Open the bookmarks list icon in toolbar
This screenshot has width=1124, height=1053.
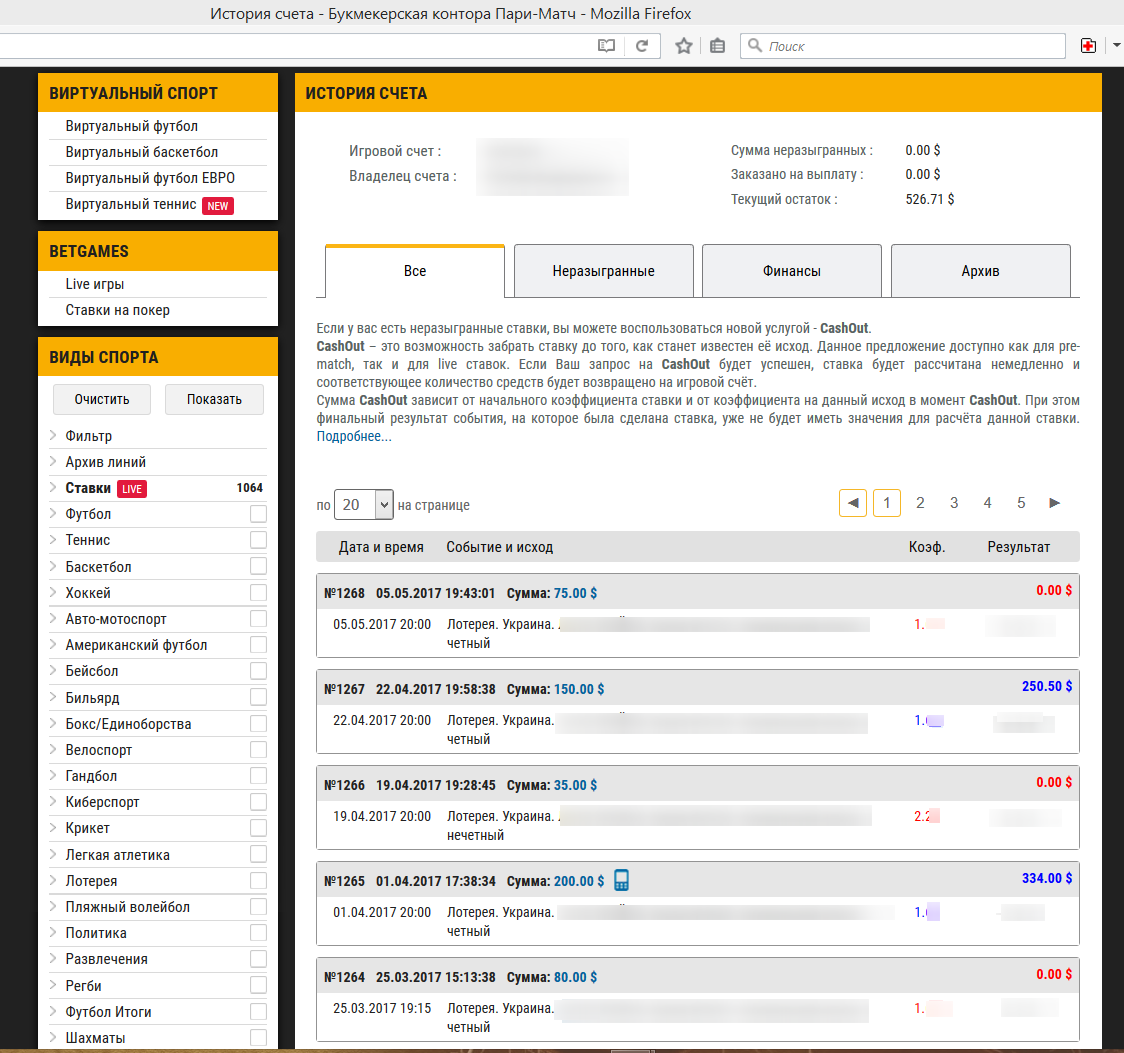717,46
